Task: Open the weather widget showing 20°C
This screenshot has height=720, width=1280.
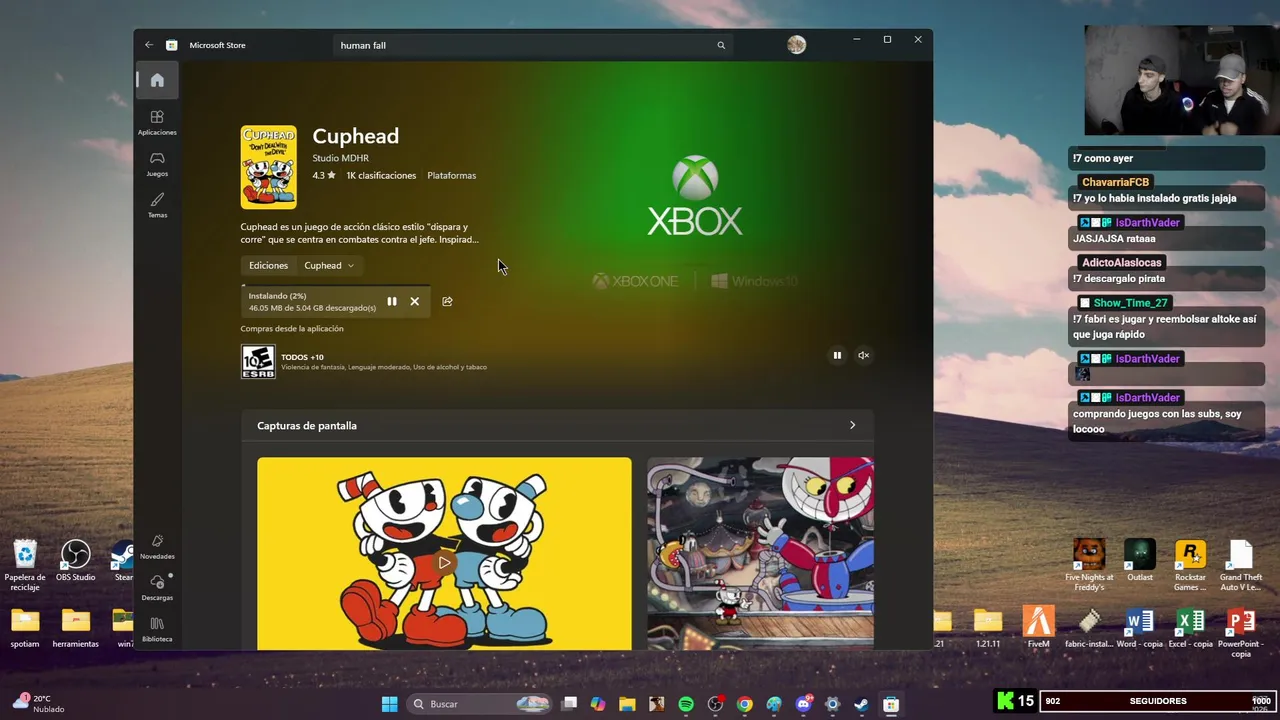Action: (x=38, y=704)
